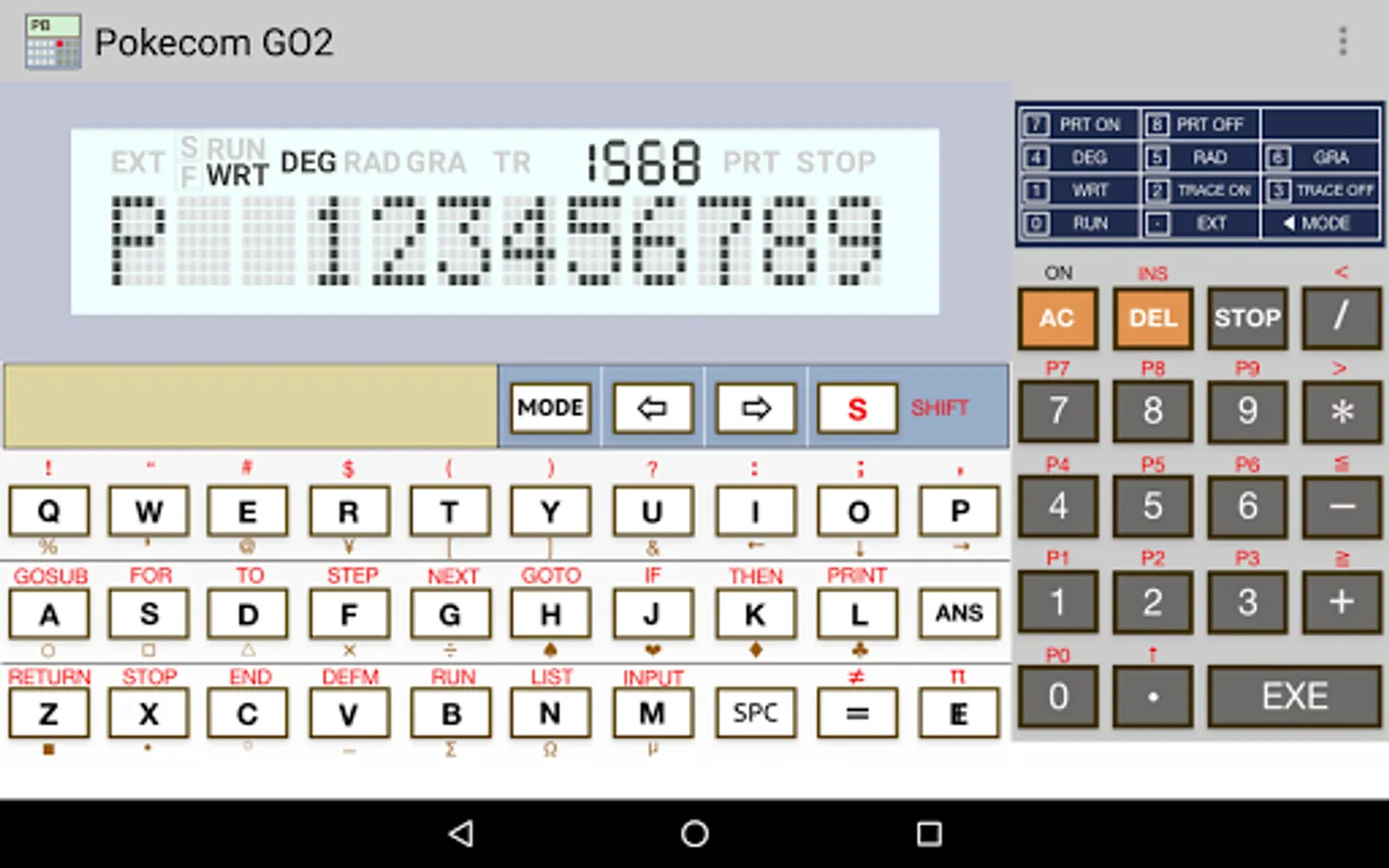1389x868 pixels.
Task: Tap the decimal point key
Action: (x=1153, y=696)
